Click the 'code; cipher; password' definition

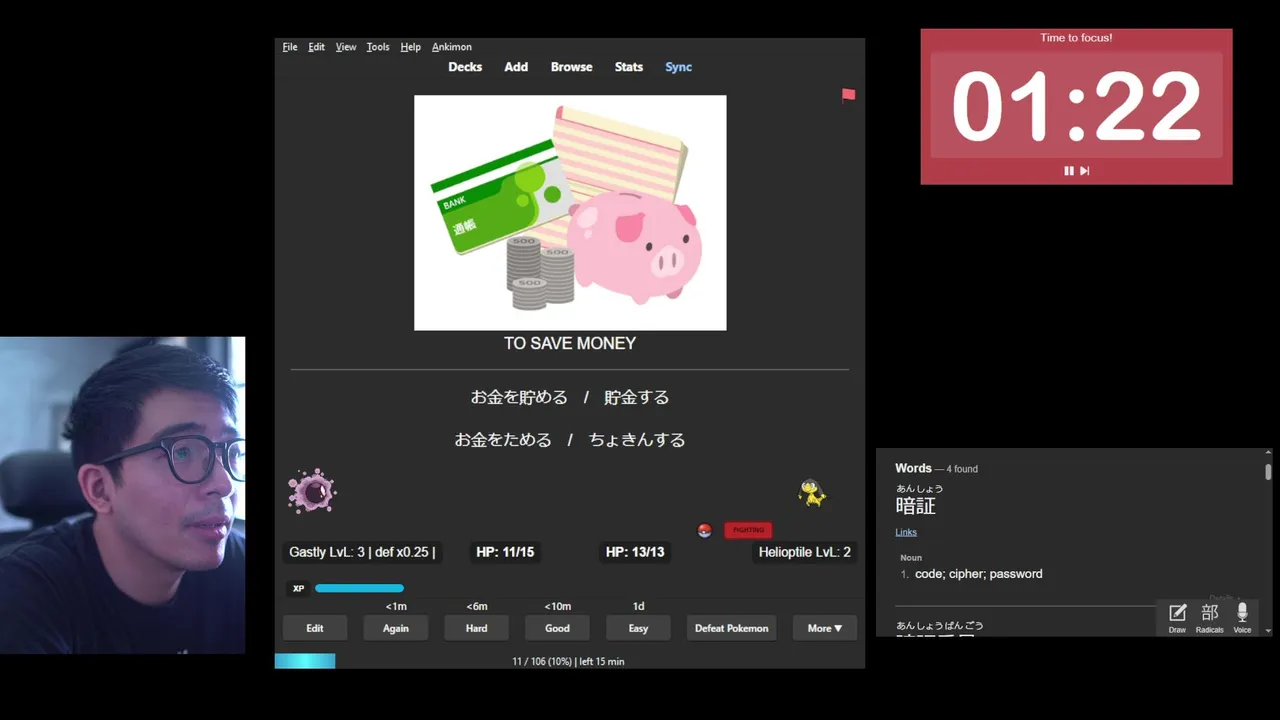pos(979,574)
